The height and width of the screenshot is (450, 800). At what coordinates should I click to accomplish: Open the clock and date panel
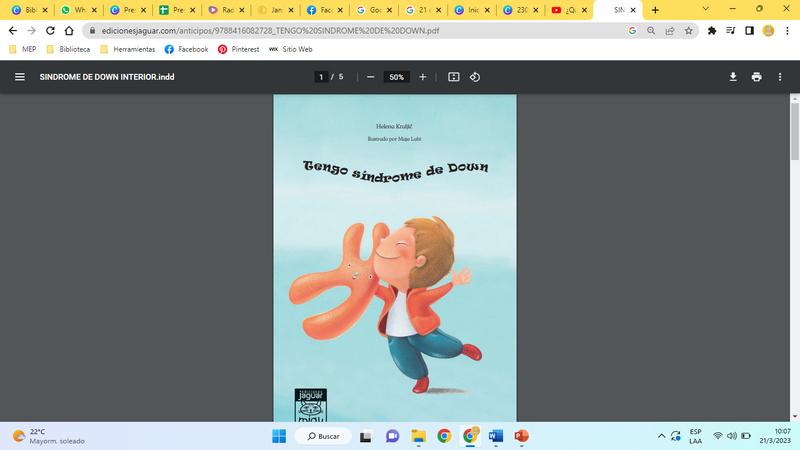pos(776,436)
